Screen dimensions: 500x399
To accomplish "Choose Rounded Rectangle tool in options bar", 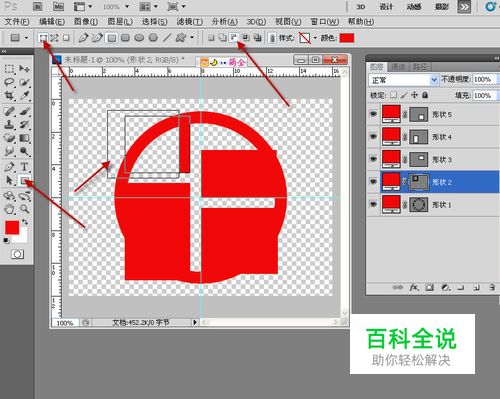I will tap(125, 38).
